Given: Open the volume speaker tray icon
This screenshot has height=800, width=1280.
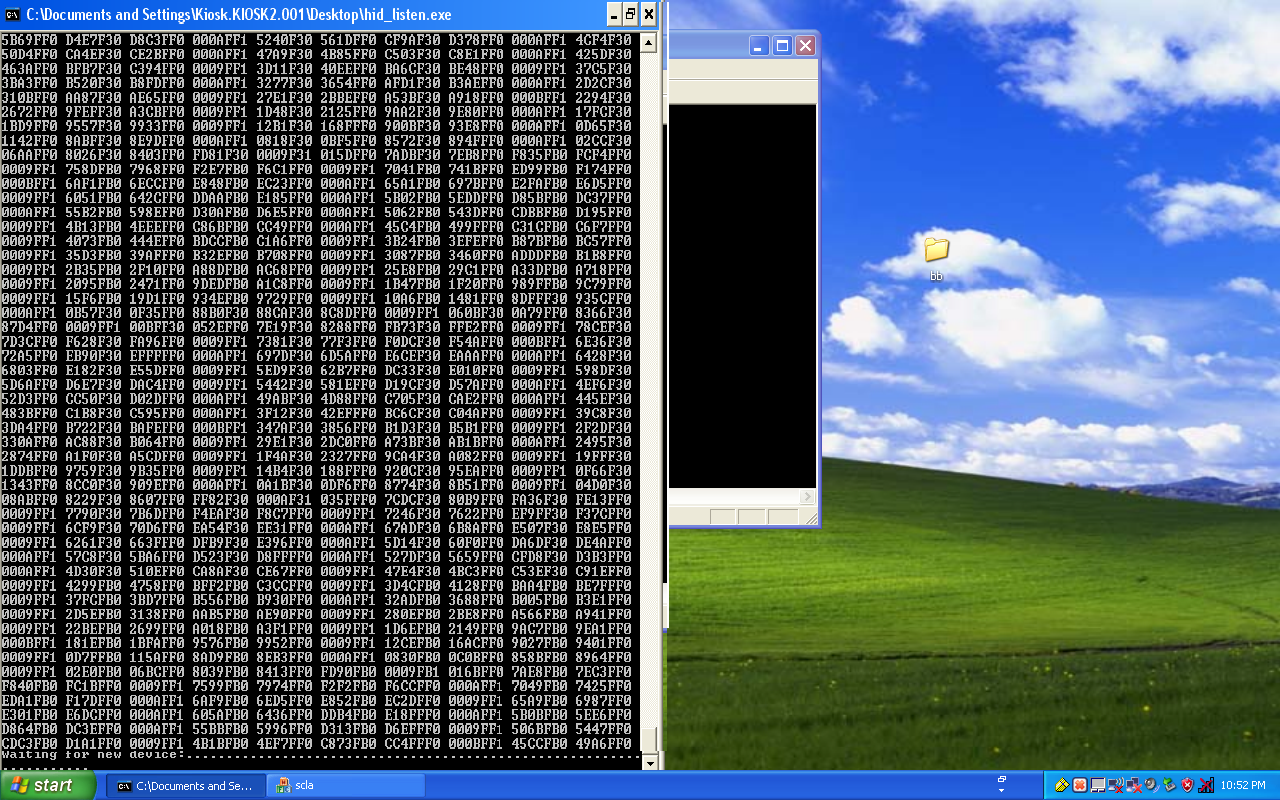Looking at the screenshot, I should (1151, 785).
